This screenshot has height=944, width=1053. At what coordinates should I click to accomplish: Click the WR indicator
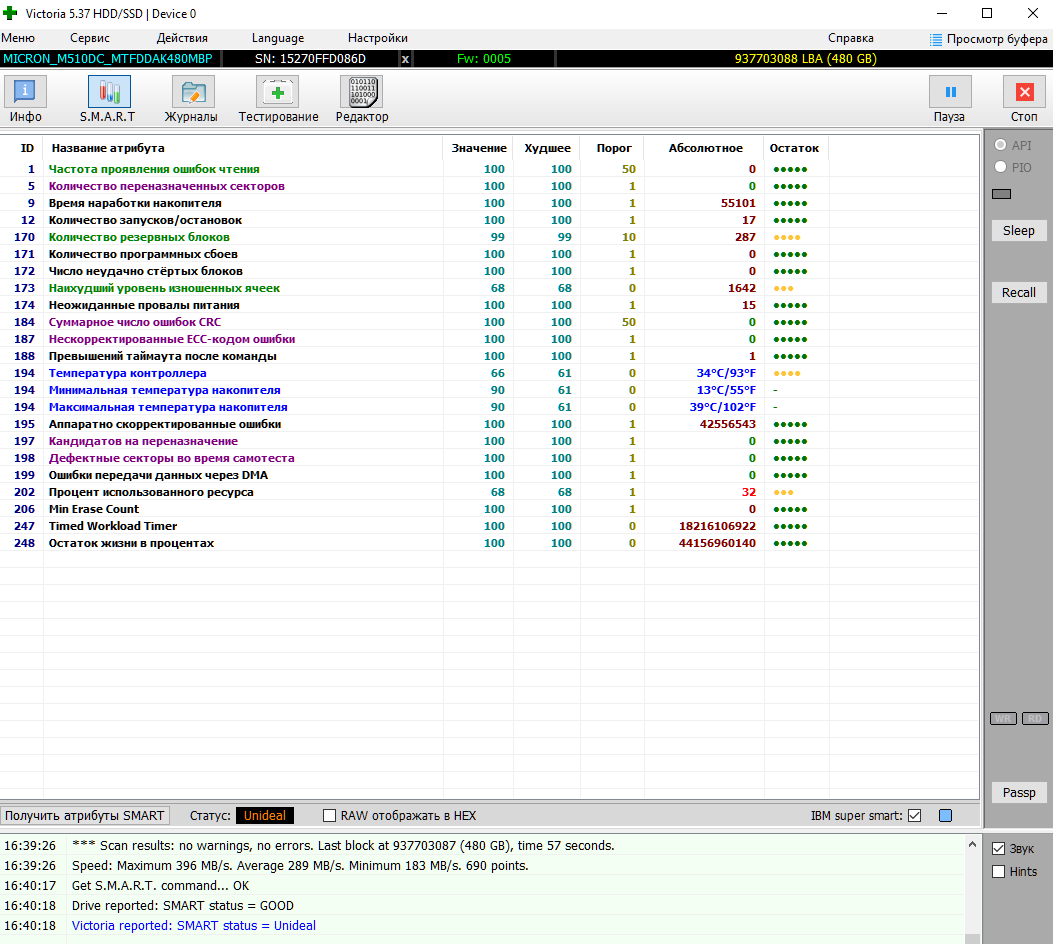[1003, 718]
